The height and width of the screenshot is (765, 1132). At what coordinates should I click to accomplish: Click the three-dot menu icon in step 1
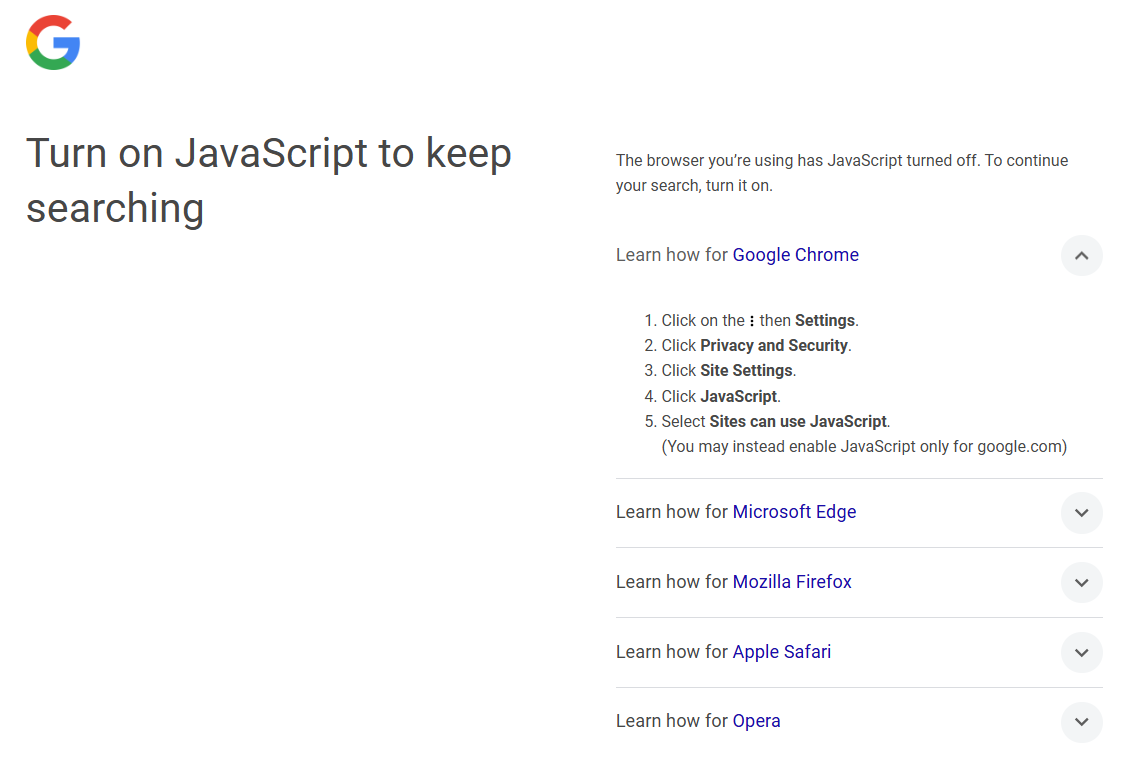[752, 321]
